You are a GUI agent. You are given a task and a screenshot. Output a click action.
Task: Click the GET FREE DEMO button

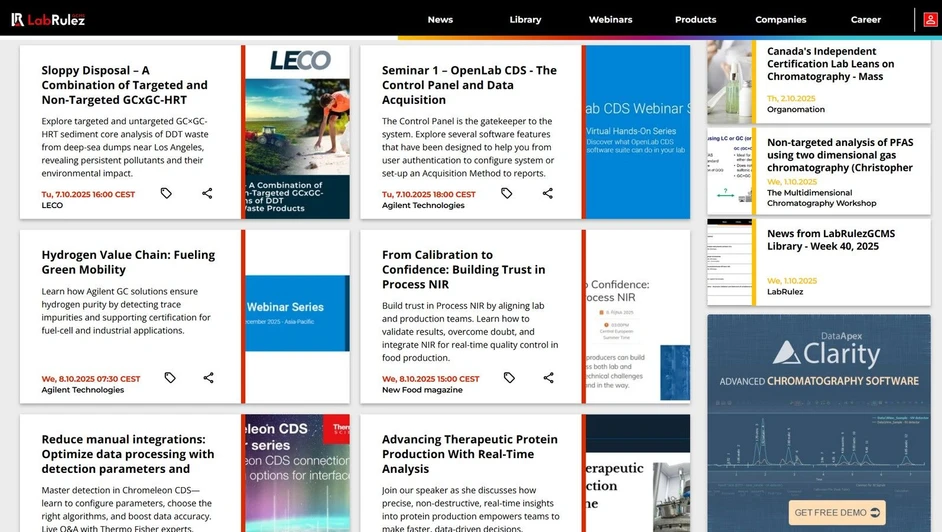[x=837, y=513]
